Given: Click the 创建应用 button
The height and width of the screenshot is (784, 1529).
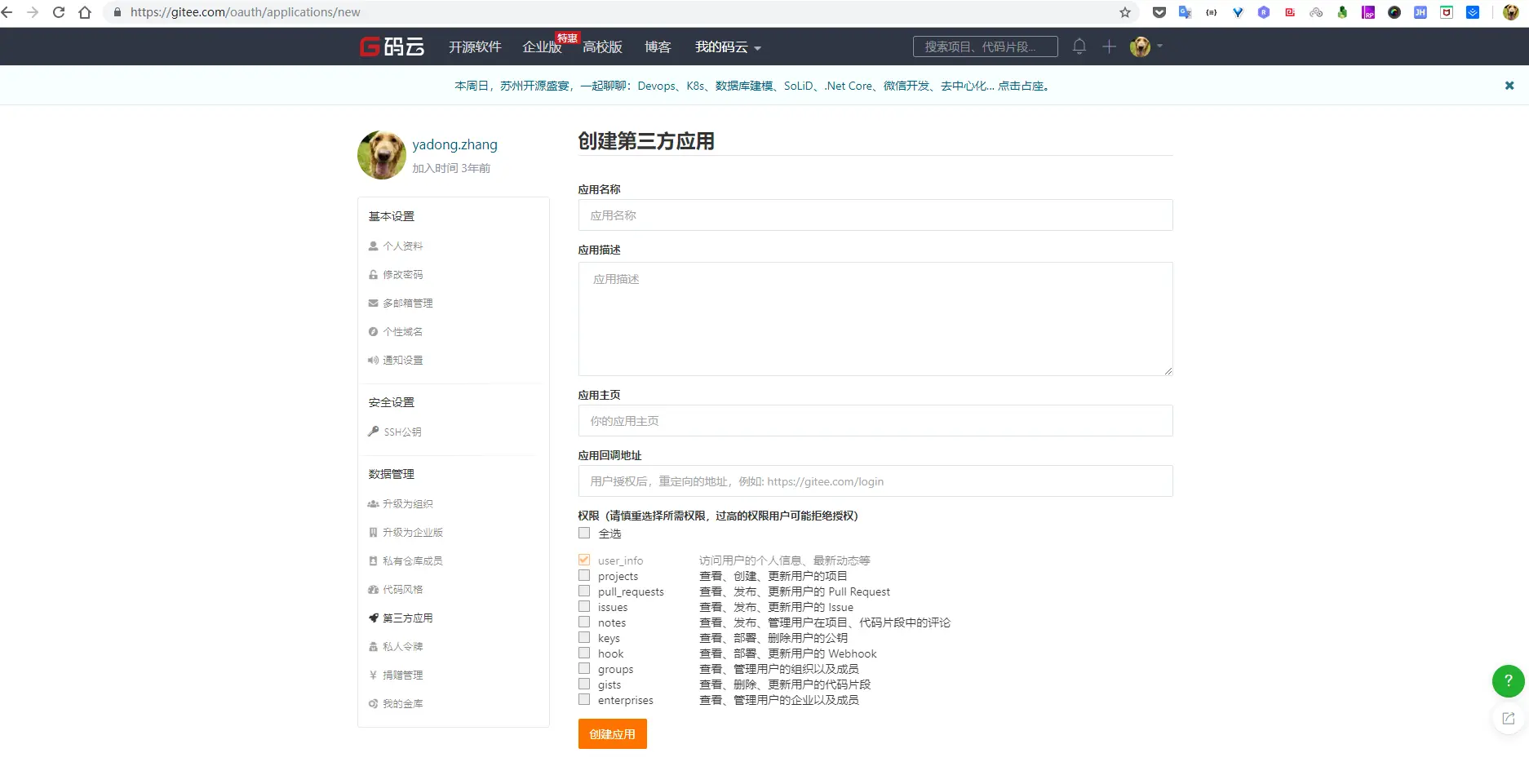Looking at the screenshot, I should tap(612, 733).
